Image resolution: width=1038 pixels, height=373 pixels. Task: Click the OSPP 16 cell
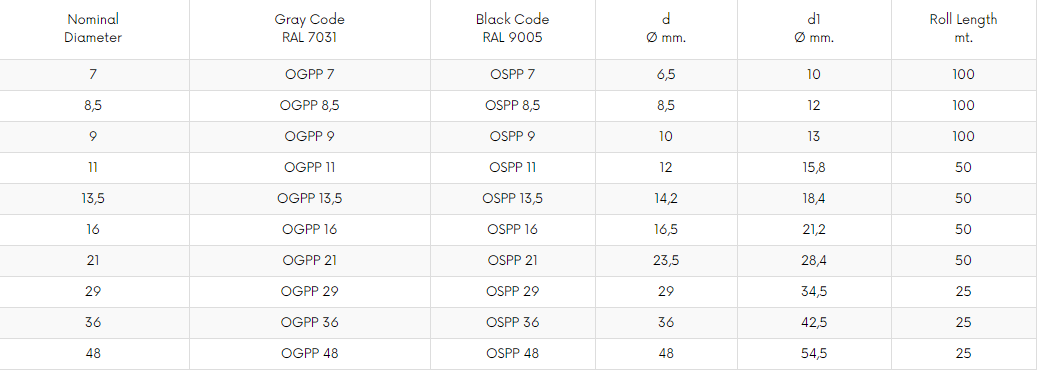[x=512, y=230]
